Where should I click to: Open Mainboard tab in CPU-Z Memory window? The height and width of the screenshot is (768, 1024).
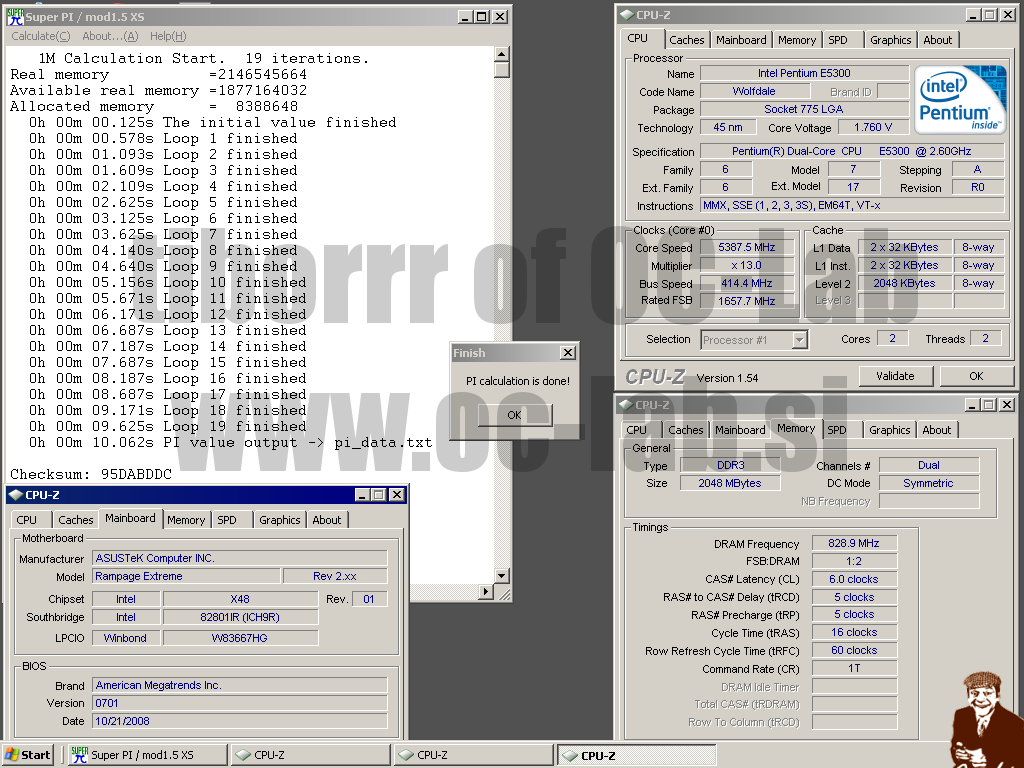click(x=740, y=430)
